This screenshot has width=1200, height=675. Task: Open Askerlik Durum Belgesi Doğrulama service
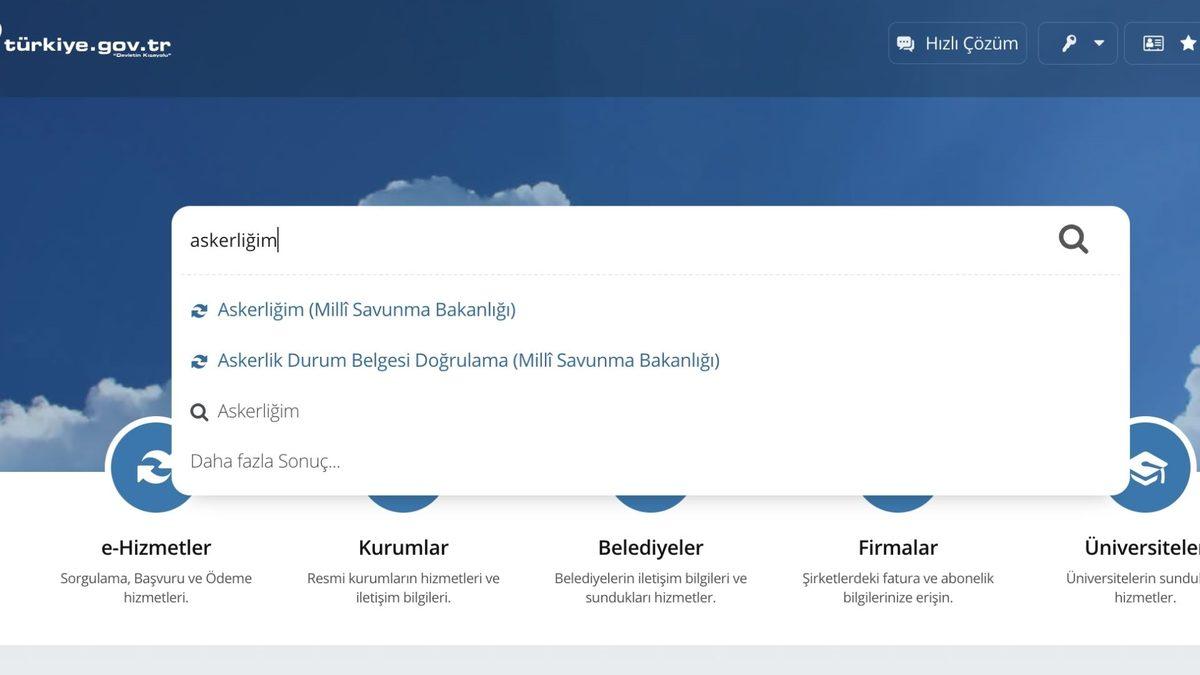pos(469,359)
